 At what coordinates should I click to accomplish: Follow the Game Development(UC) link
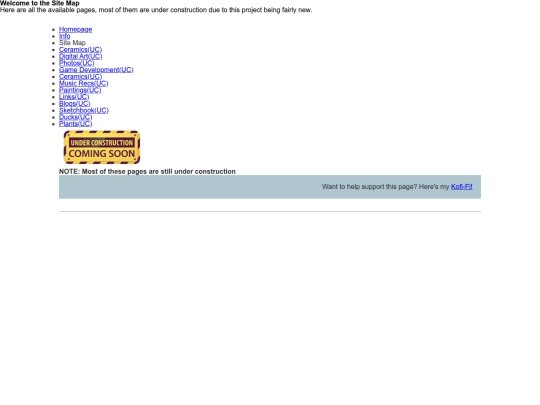tap(96, 70)
